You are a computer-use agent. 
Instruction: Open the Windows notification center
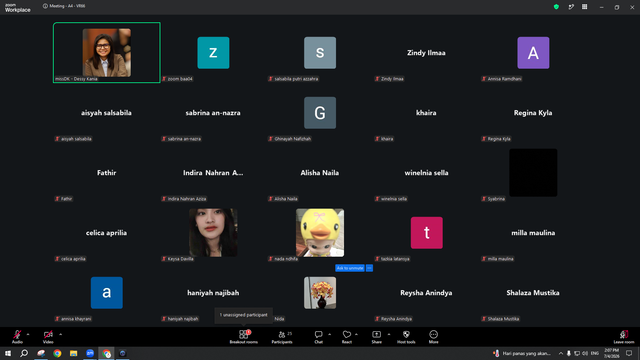[629, 353]
